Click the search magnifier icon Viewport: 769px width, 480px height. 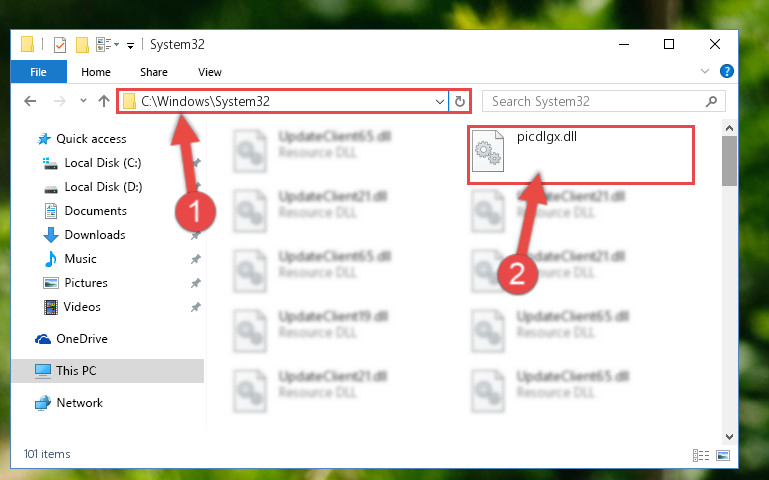[711, 101]
